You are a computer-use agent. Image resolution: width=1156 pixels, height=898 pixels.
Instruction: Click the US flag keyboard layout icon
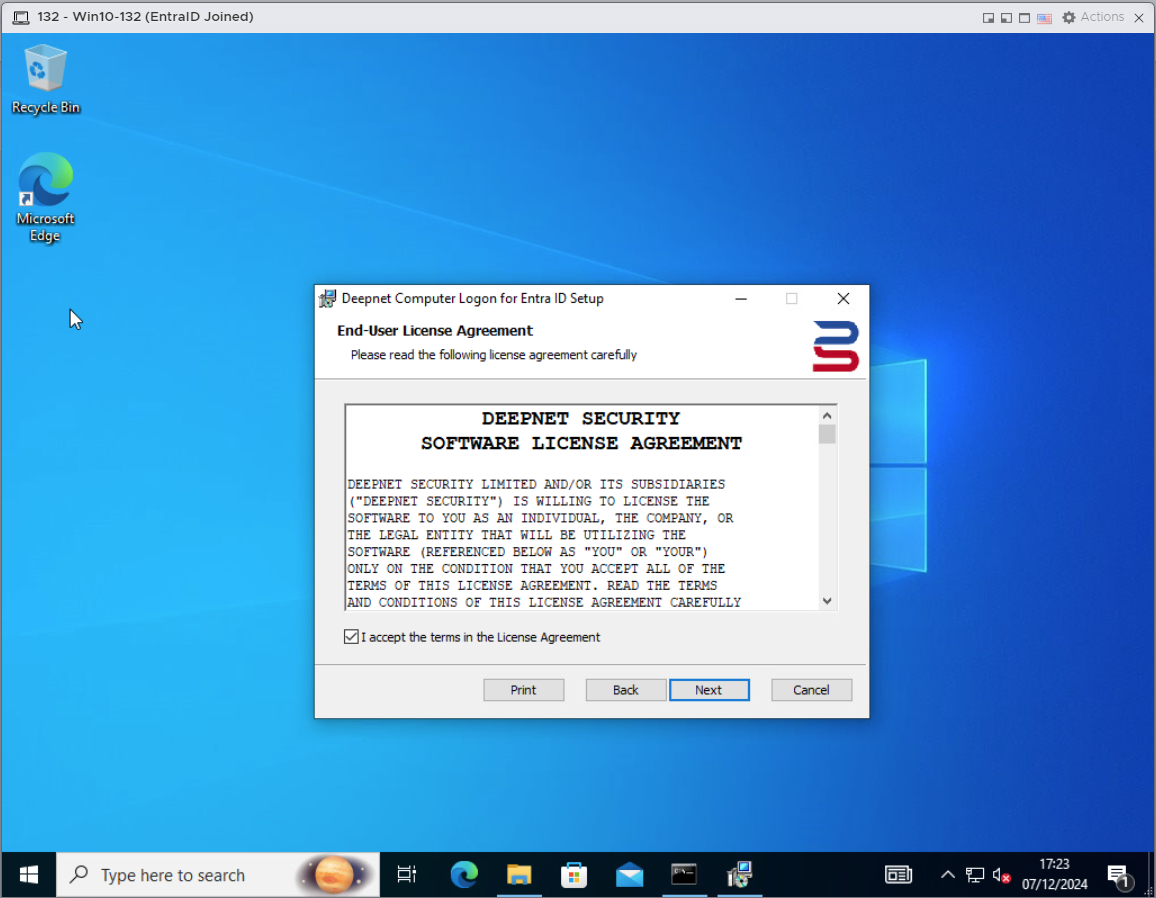point(1044,18)
